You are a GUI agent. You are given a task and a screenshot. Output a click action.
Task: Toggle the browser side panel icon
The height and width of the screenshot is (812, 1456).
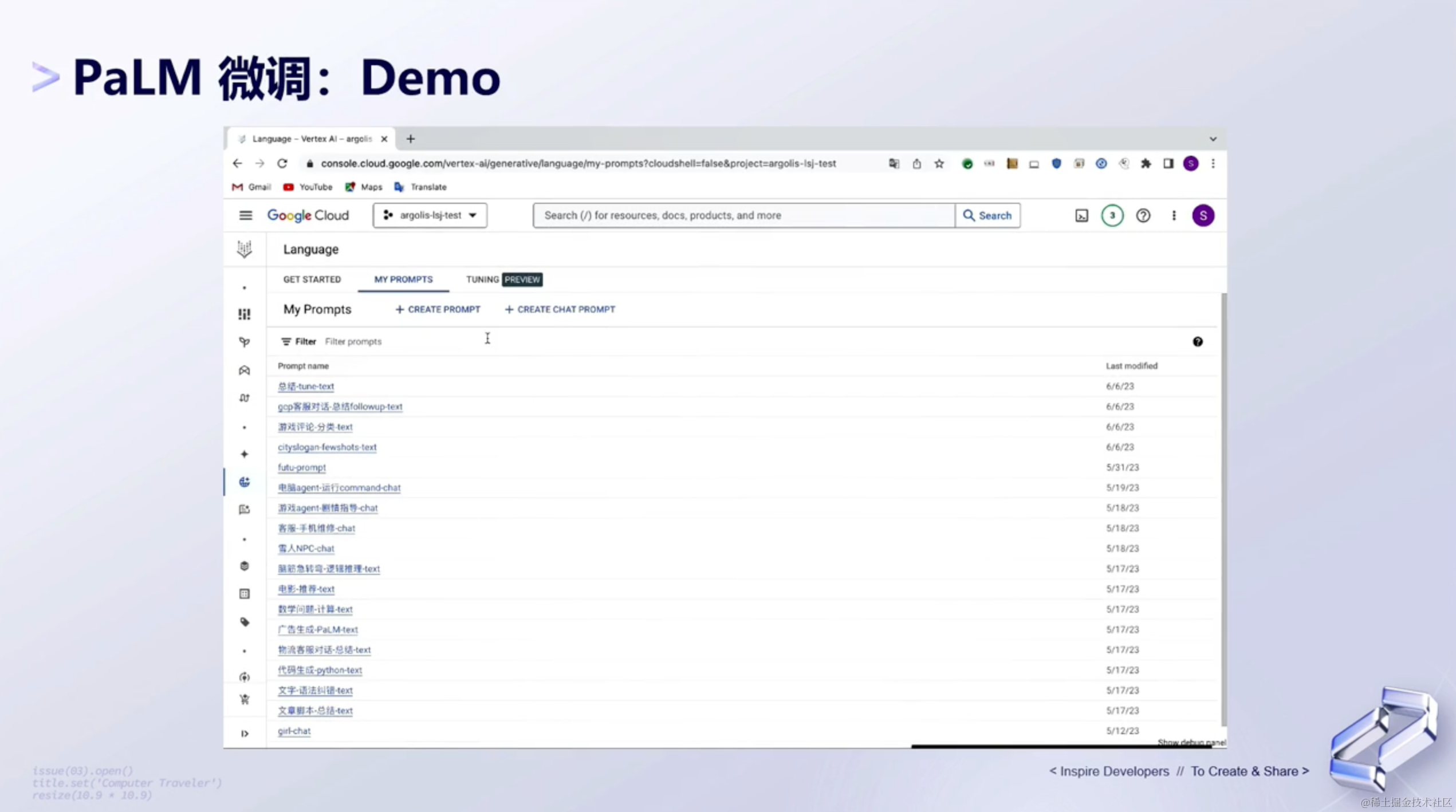click(1168, 164)
